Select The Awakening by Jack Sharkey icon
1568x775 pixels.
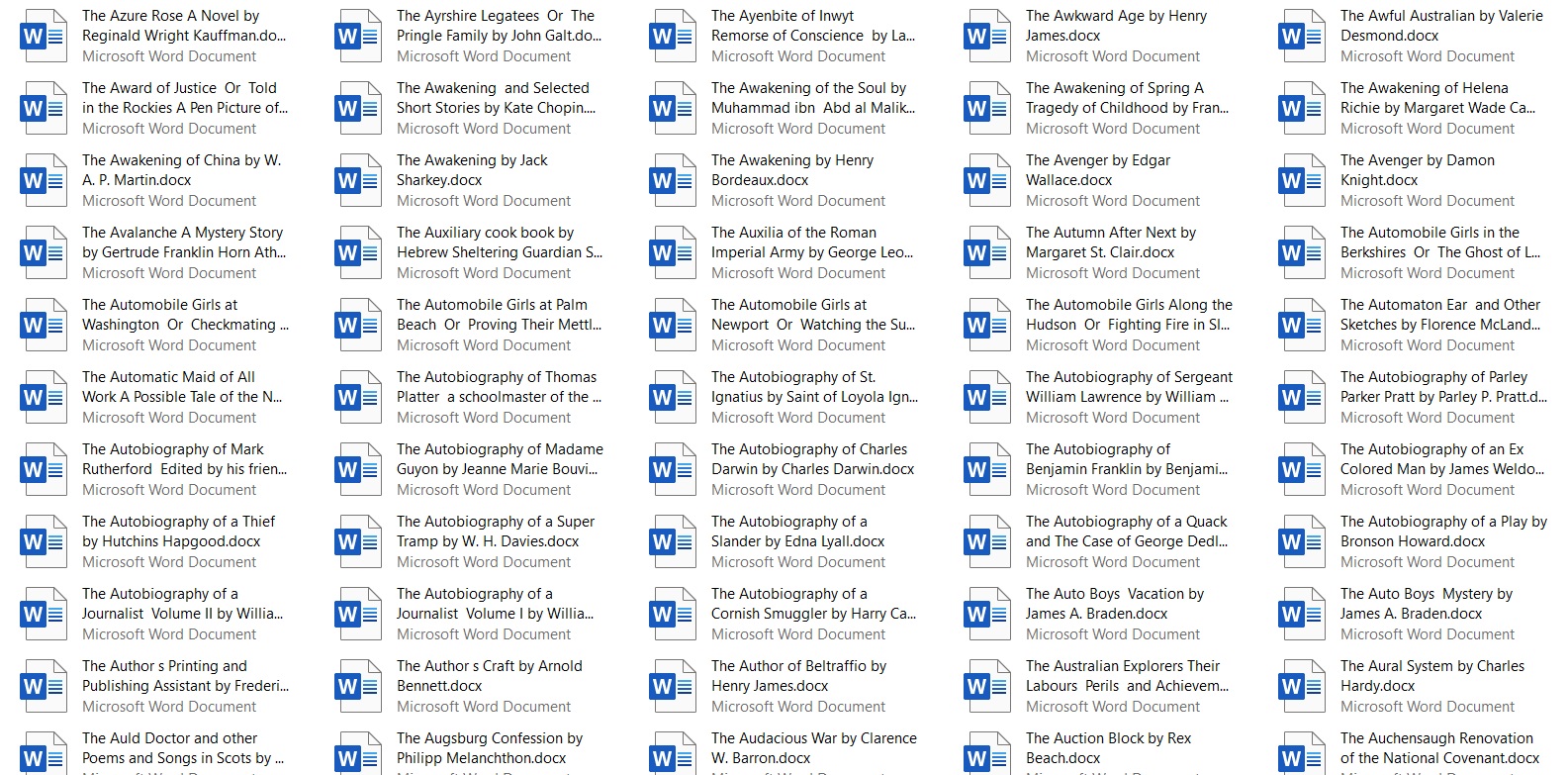357,181
